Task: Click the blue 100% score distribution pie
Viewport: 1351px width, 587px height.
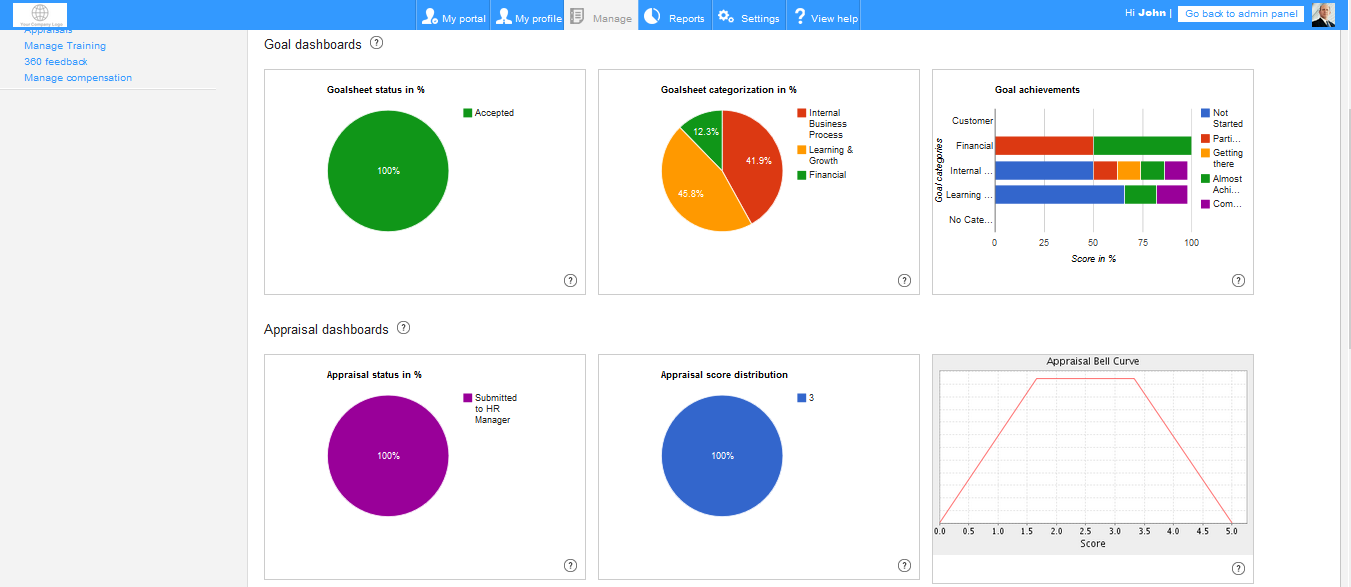Action: click(722, 455)
